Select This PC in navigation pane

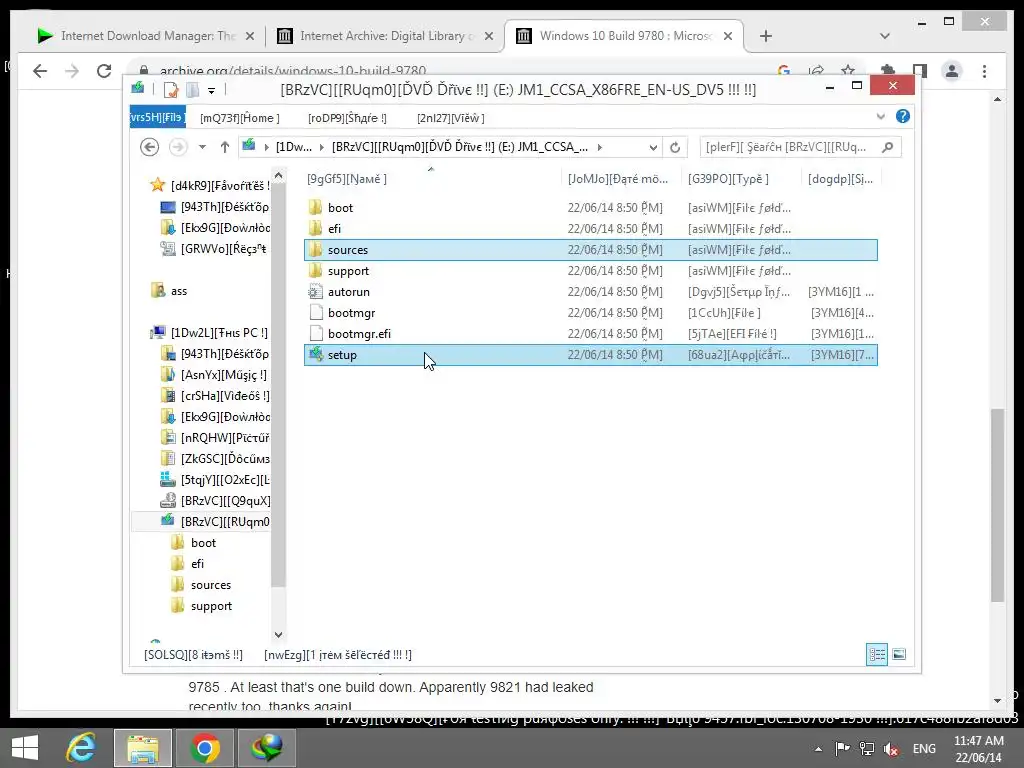click(x=209, y=332)
